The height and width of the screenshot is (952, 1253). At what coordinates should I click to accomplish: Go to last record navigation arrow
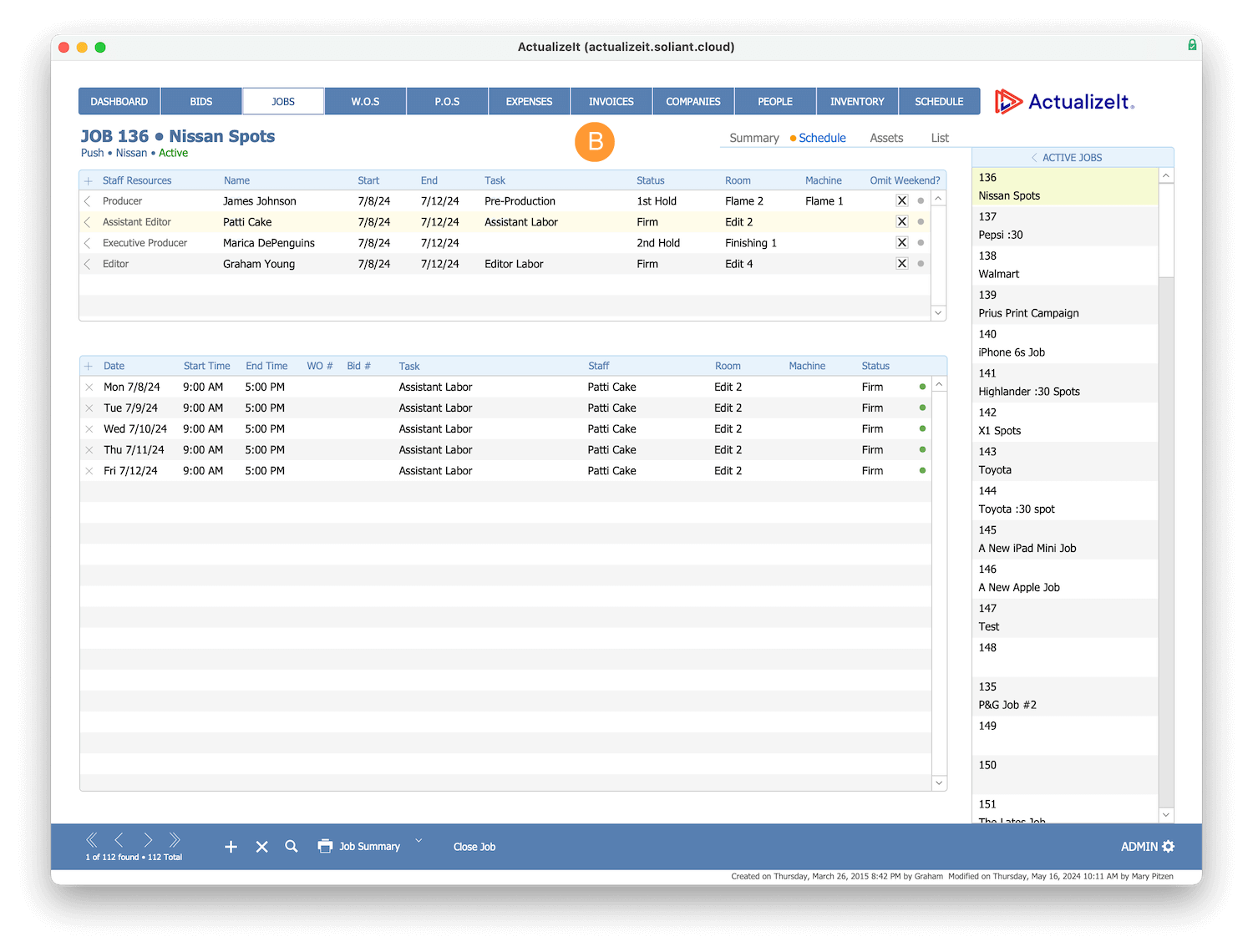coord(175,839)
